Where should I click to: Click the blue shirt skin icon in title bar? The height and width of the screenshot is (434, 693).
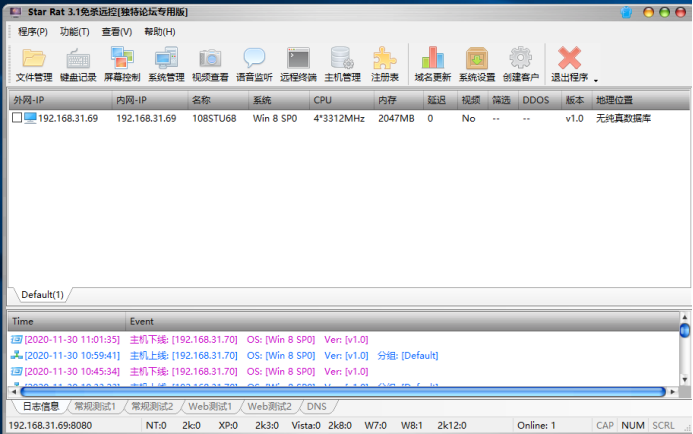pyautogui.click(x=626, y=12)
